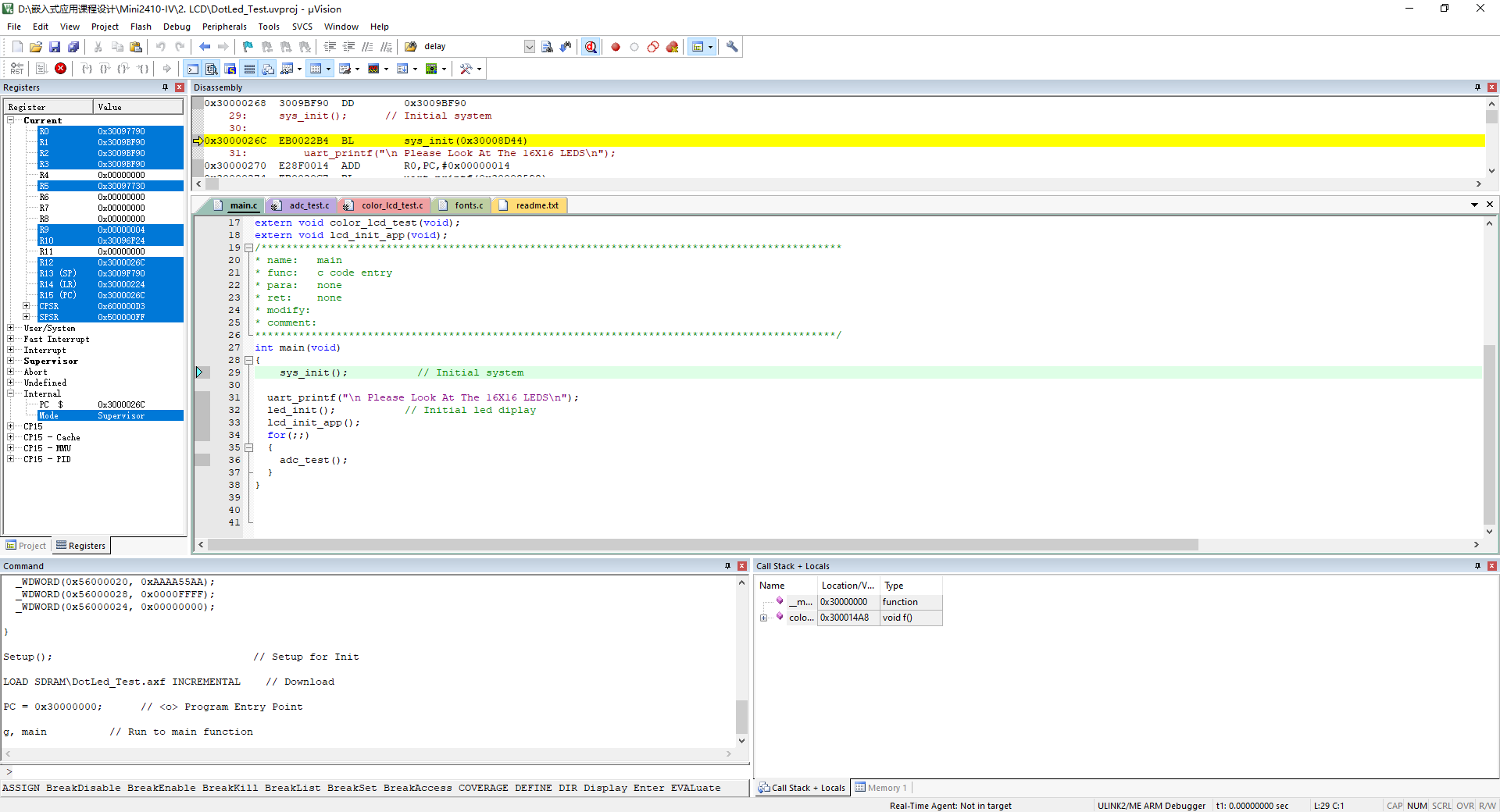Open the Watch windows dropdown arrow
The image size is (1500, 812).
pos(300,69)
